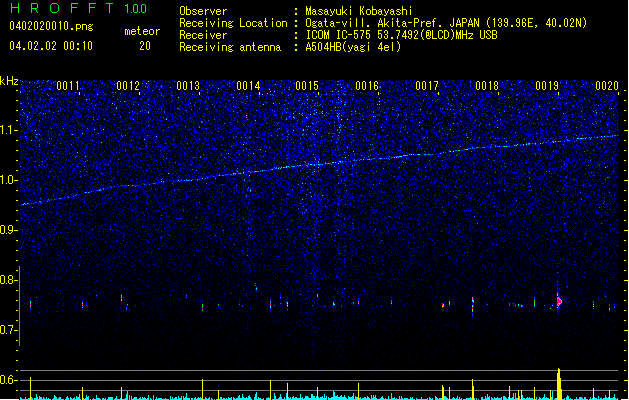Click the 0018 time marker
629x400 pixels.
(x=487, y=86)
